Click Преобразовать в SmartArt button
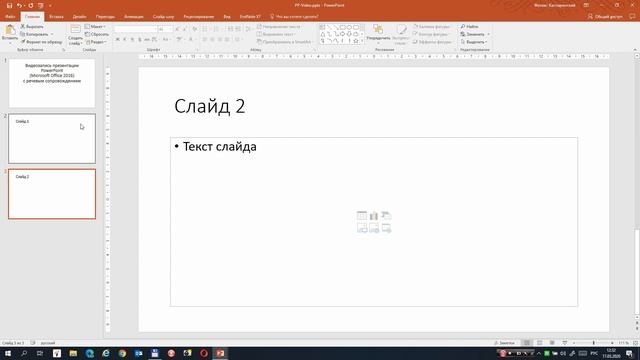Screen dimensions: 640x360 [285, 42]
